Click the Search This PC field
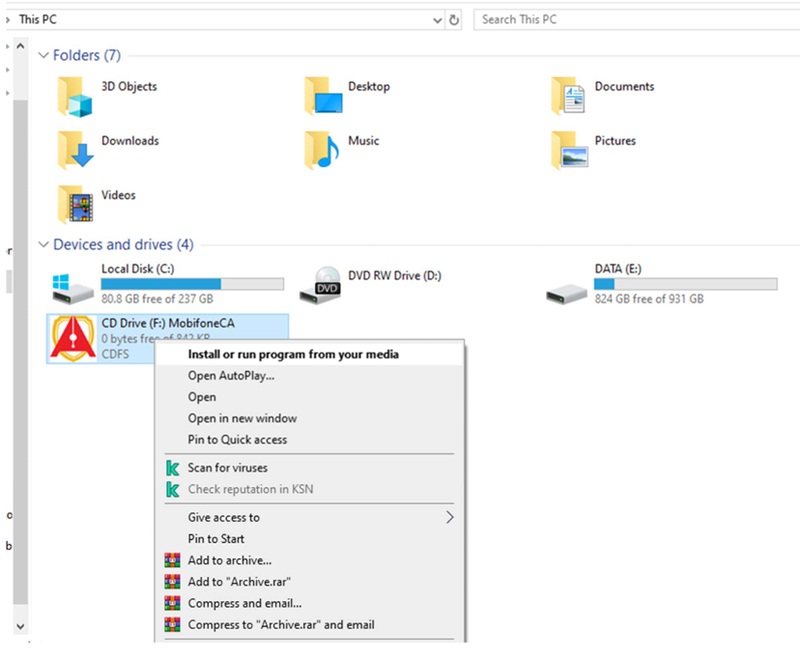Viewport: 800px width, 660px height. (x=636, y=19)
